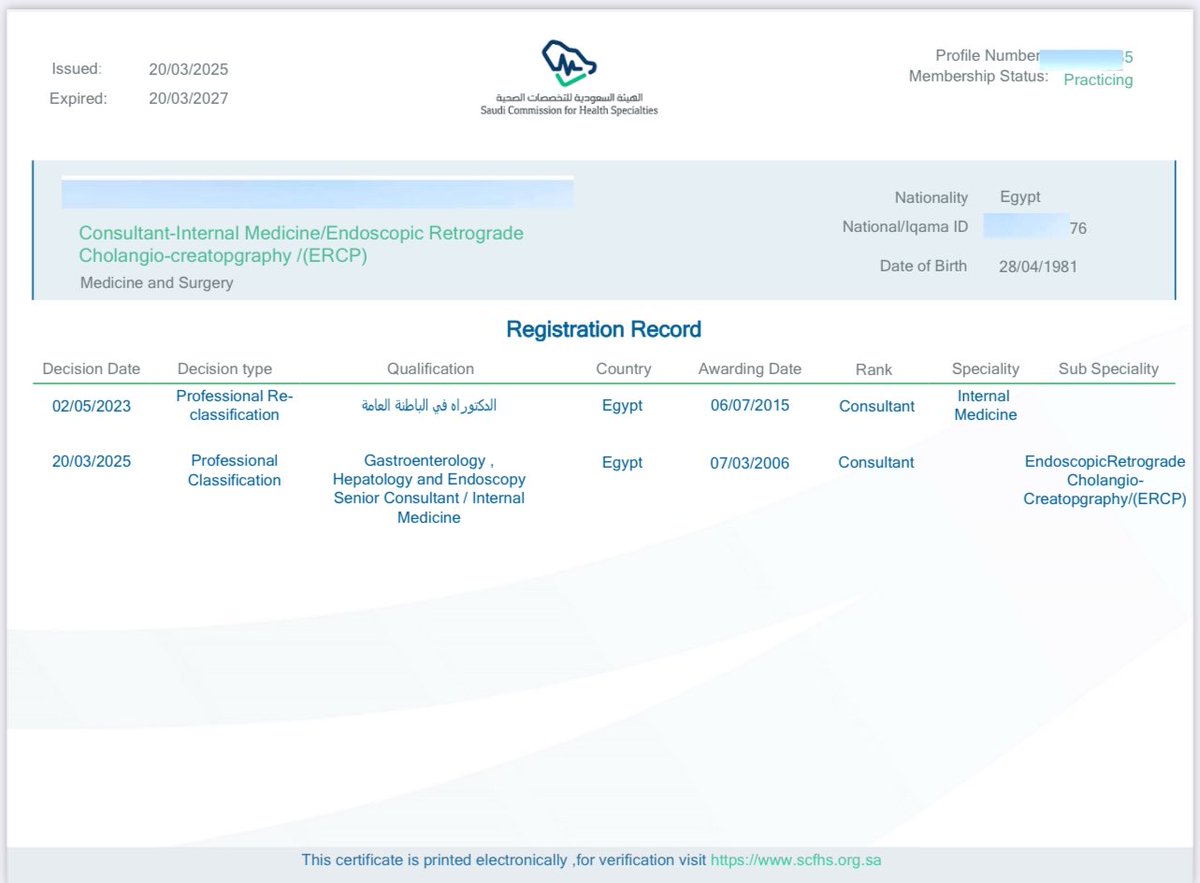Select the Decision type column header
The width and height of the screenshot is (1200, 883).
click(x=224, y=369)
